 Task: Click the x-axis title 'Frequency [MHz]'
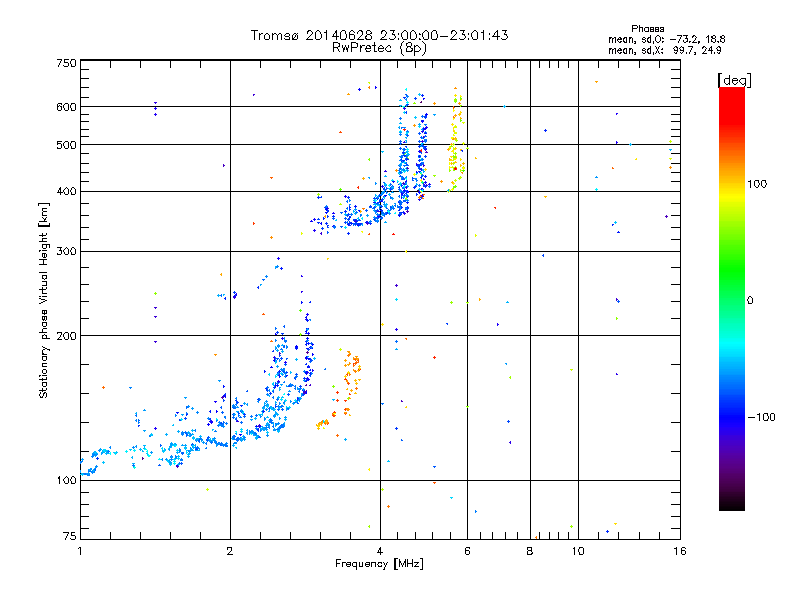point(379,564)
